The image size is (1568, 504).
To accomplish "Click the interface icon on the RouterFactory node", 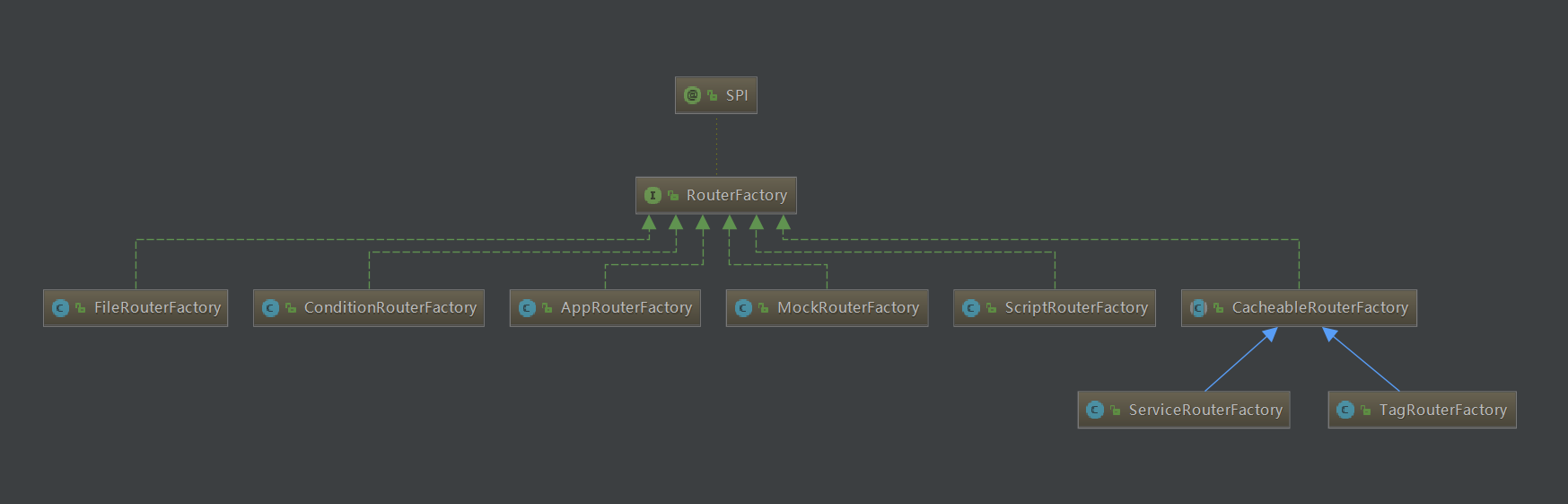I will click(x=653, y=195).
